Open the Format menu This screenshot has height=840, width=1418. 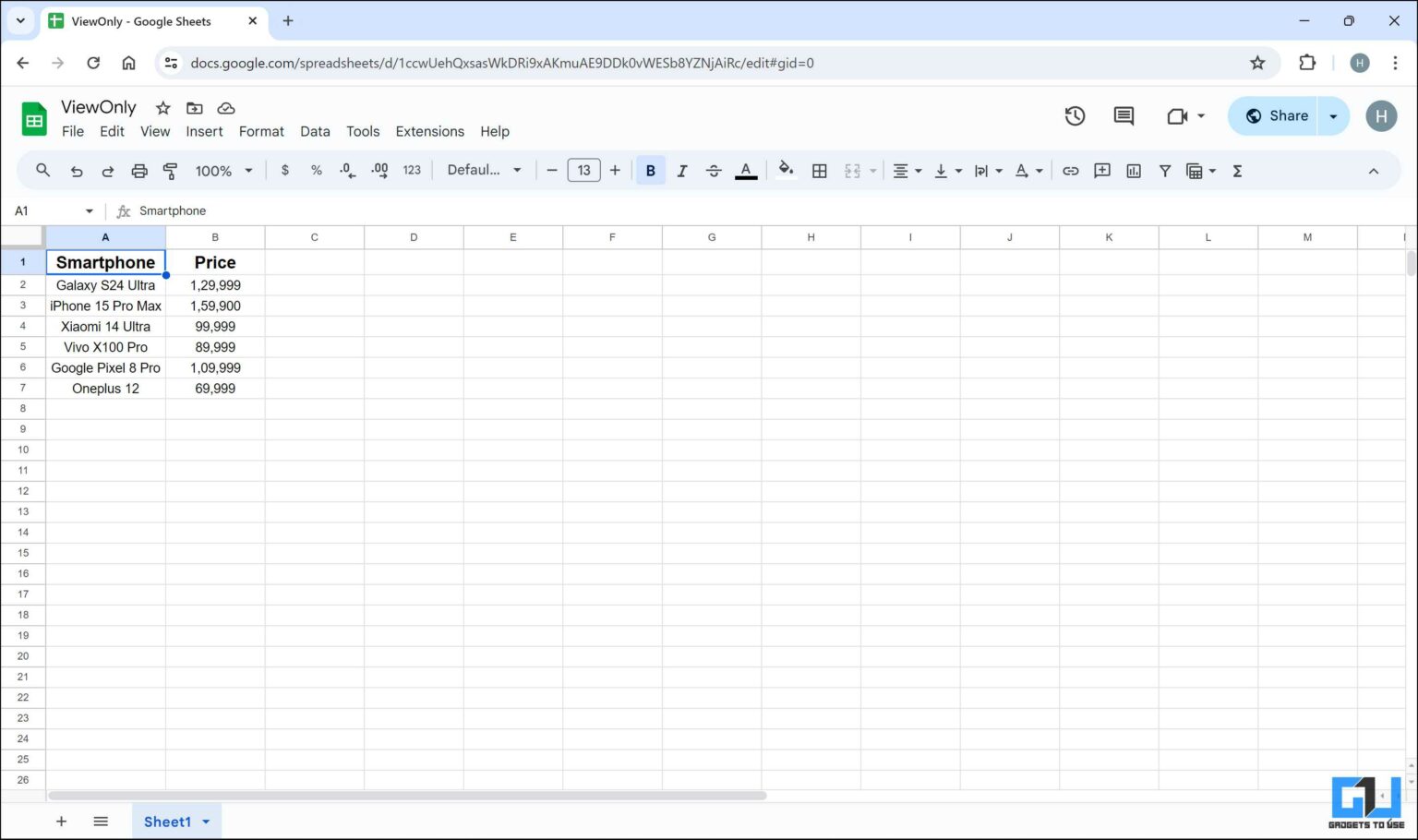pyautogui.click(x=261, y=131)
